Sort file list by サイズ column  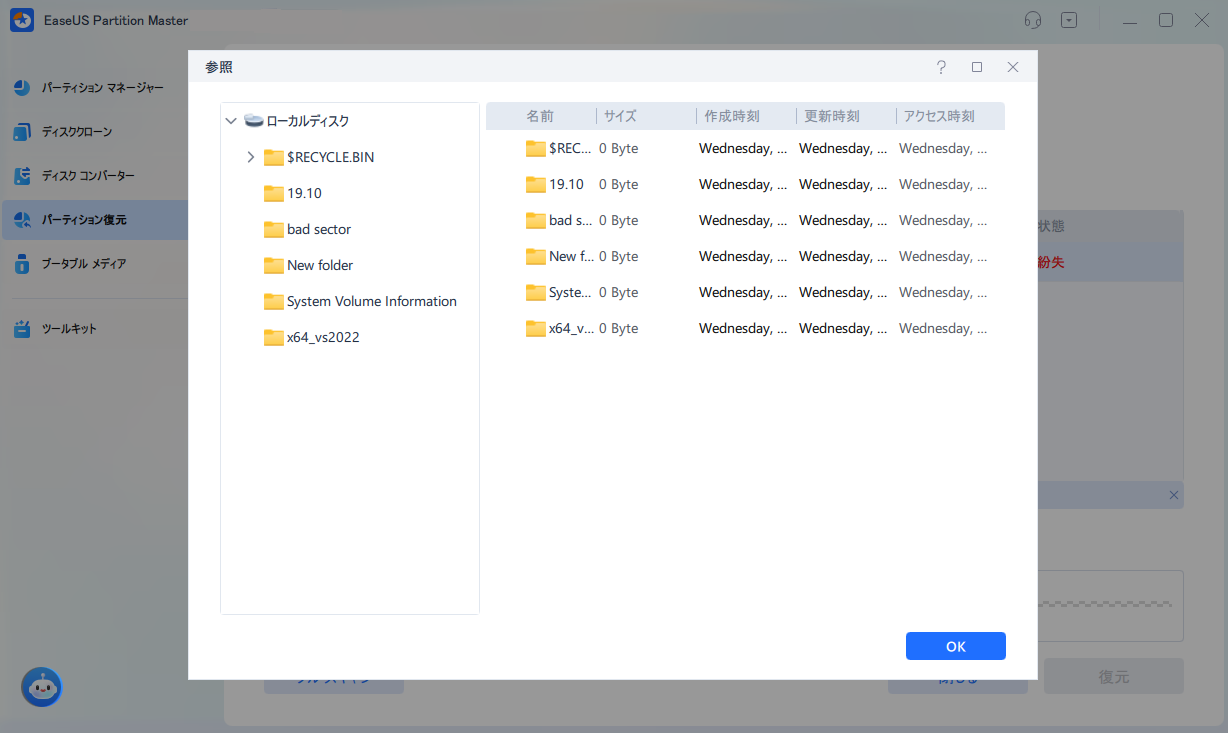tap(620, 116)
